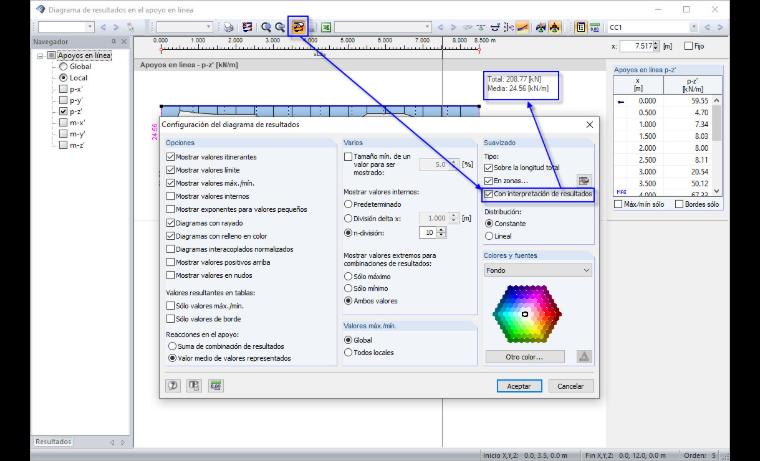This screenshot has width=760, height=461.
Task: Increase x position stepper value
Action: tap(656, 44)
